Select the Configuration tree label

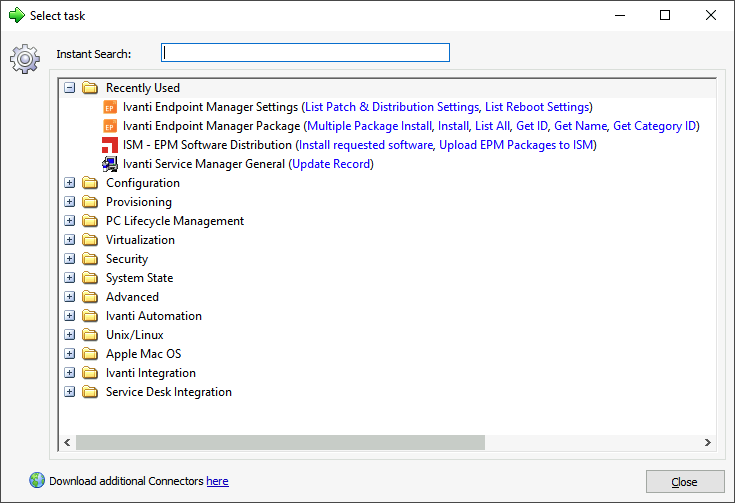143,183
